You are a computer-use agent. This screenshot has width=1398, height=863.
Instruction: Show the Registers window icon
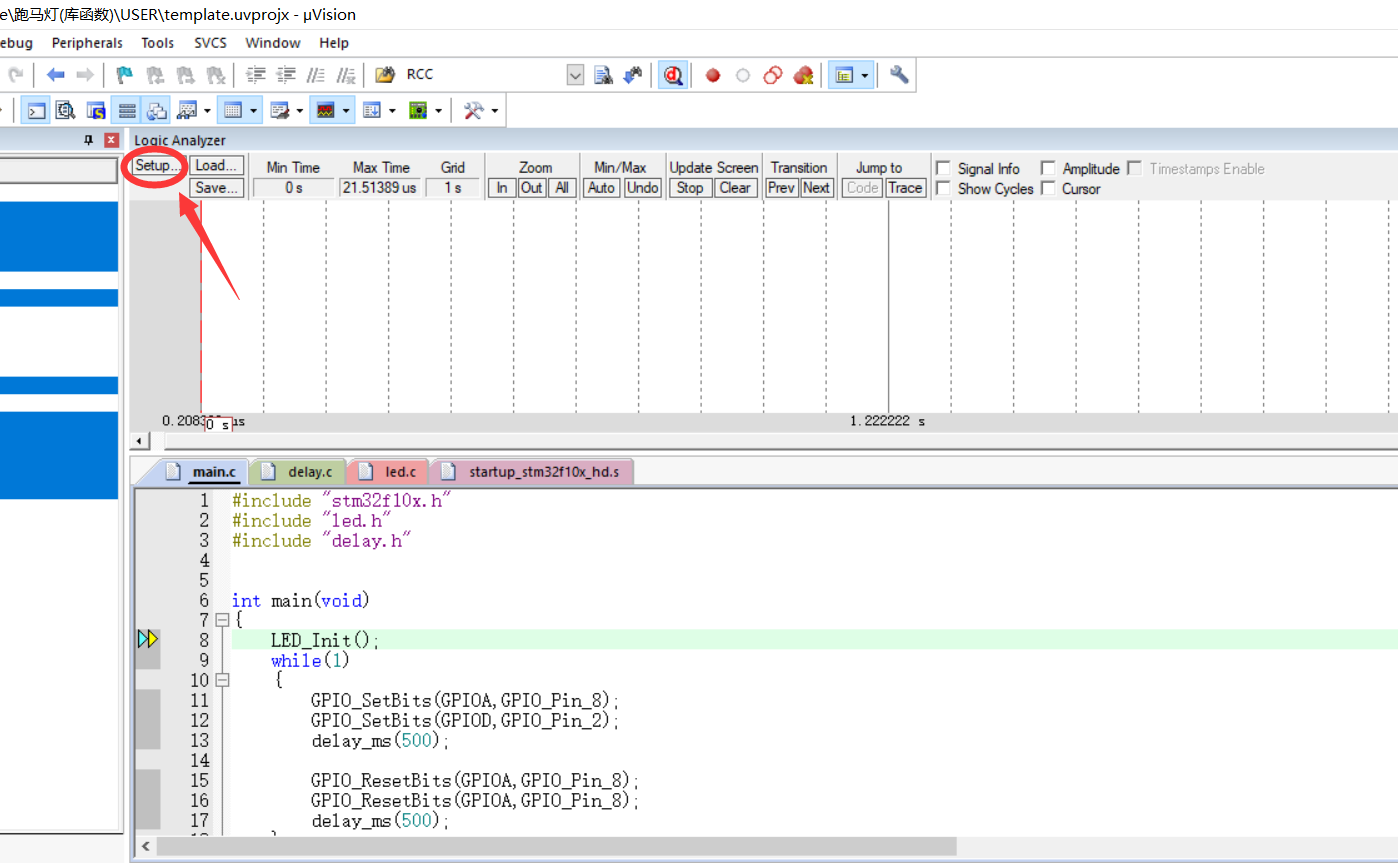coord(126,110)
